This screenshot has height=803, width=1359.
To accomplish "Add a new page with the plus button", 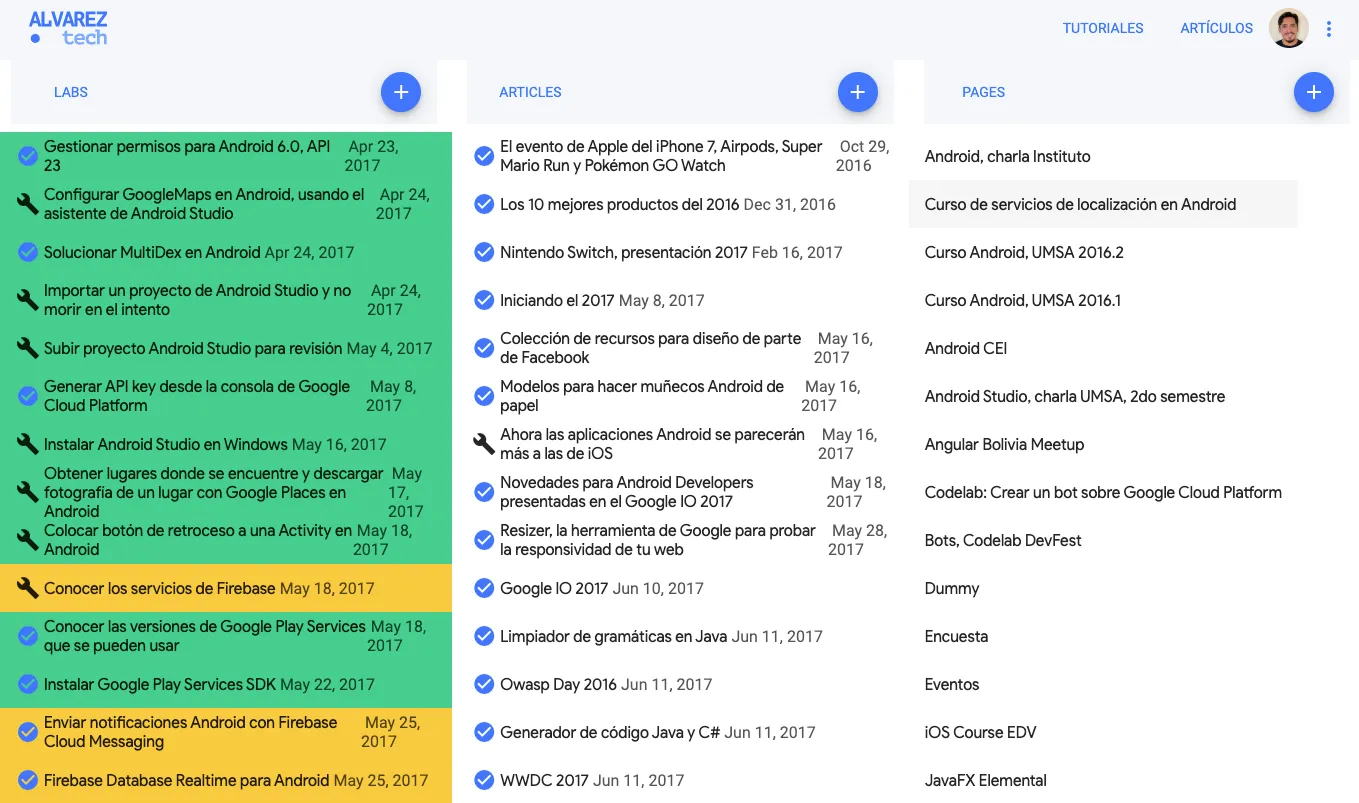I will (x=1314, y=92).
